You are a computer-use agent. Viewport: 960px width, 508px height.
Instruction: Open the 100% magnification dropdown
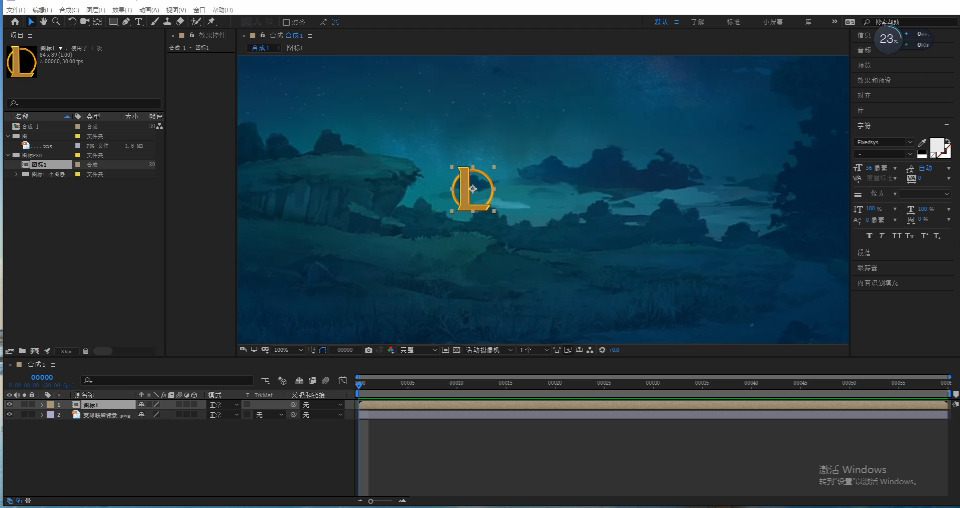click(x=288, y=350)
